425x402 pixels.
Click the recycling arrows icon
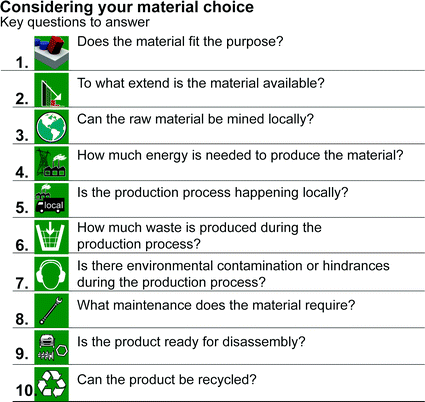pyautogui.click(x=51, y=384)
